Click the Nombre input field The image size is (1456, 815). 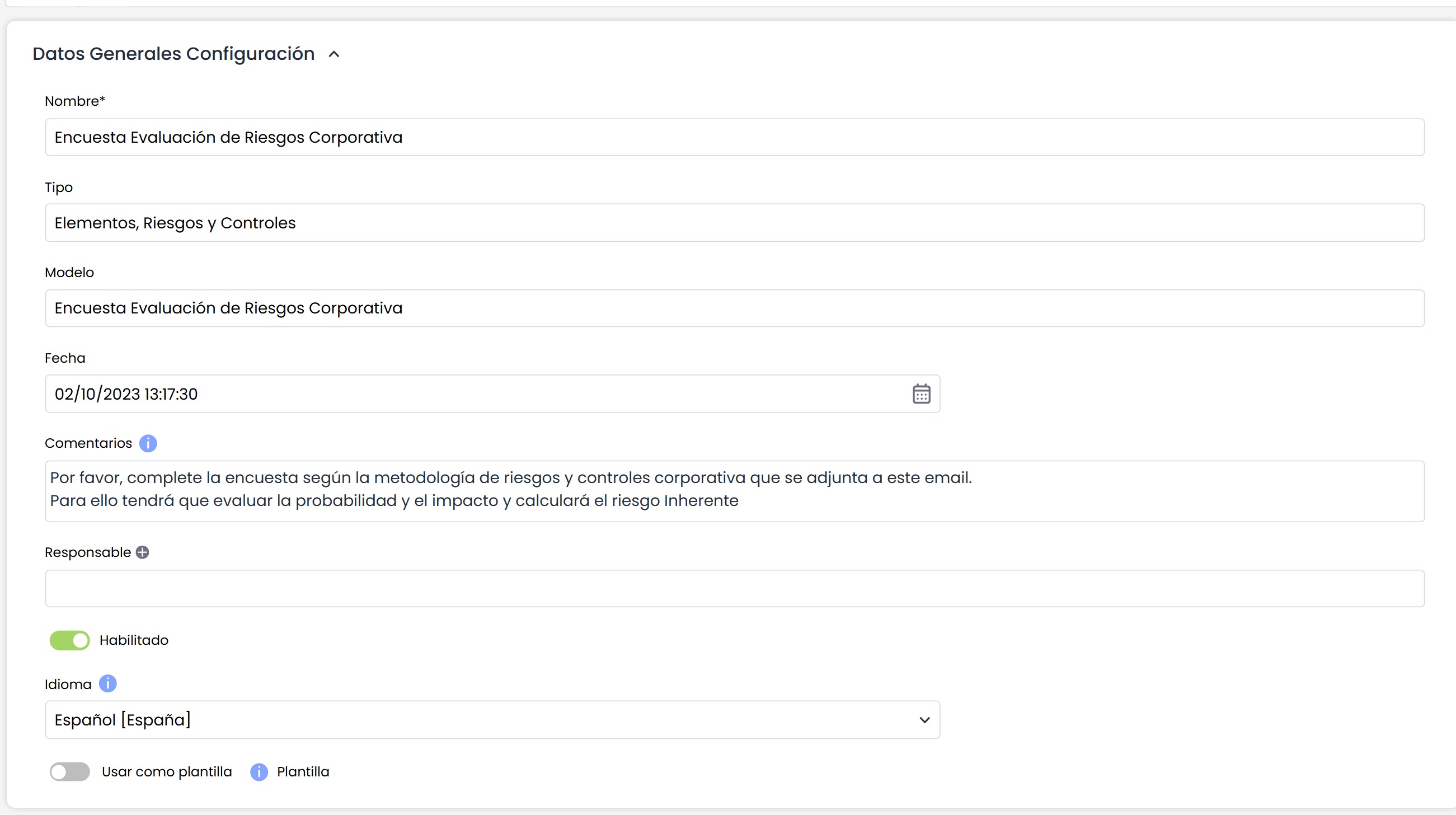pyautogui.click(x=734, y=138)
